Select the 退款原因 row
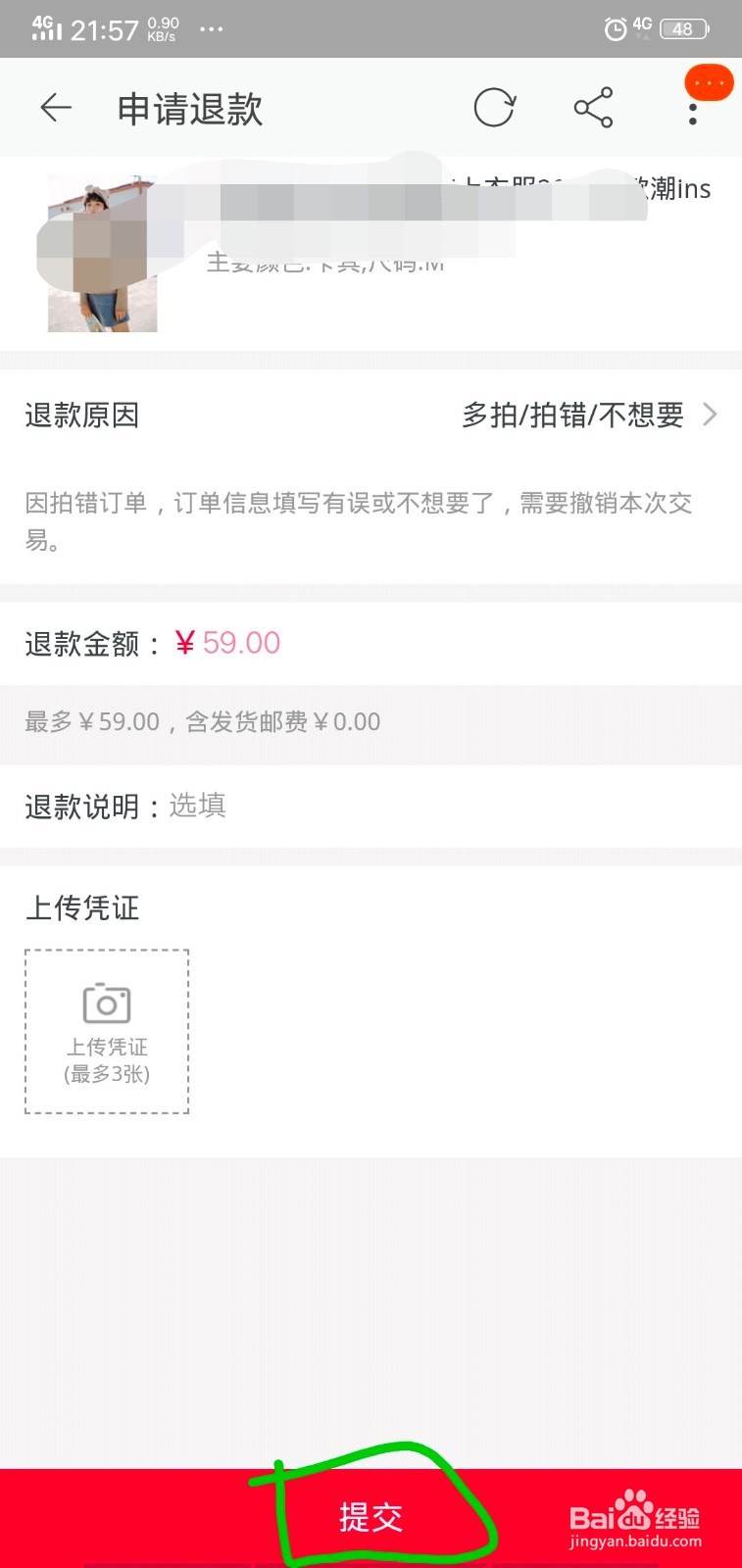The width and height of the screenshot is (742, 1568). pyautogui.click(x=371, y=416)
